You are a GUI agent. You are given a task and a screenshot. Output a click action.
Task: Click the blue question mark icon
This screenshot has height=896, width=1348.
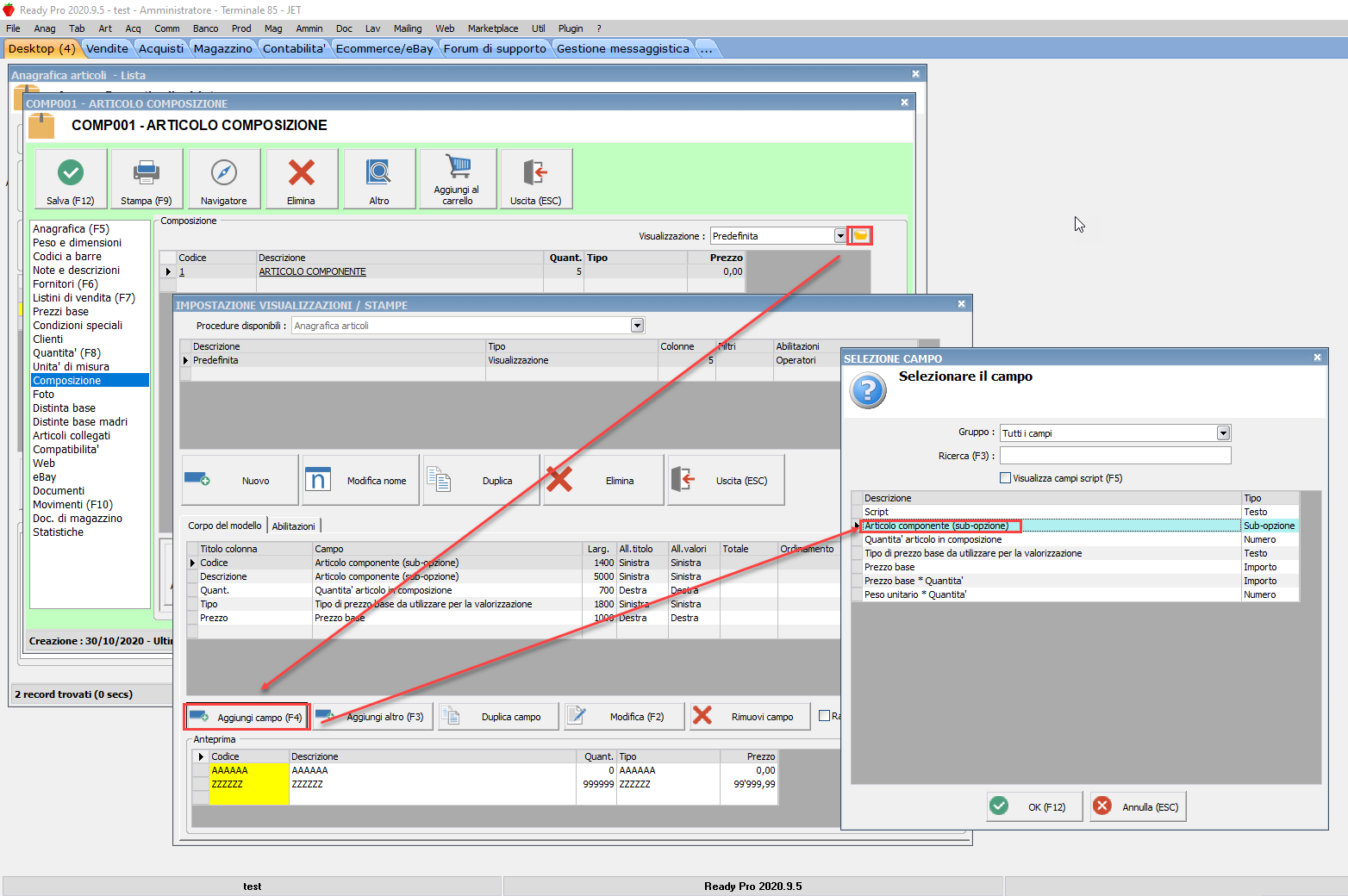[868, 390]
